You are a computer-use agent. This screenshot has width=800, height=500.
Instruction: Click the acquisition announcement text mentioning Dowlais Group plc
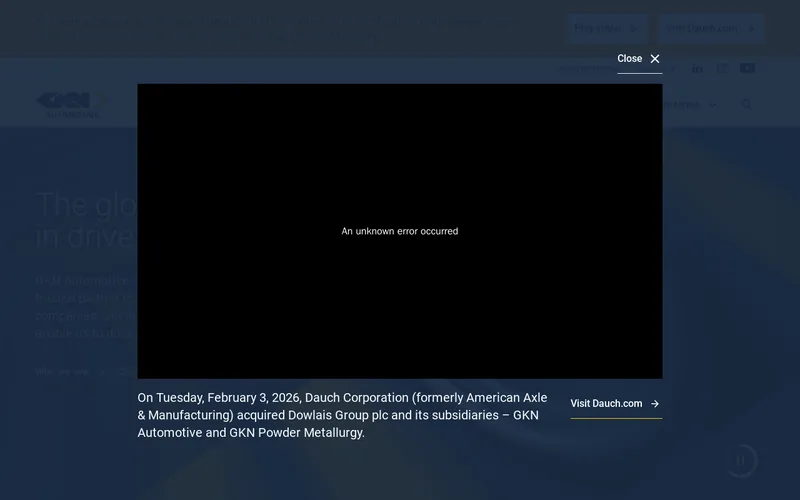[342, 415]
